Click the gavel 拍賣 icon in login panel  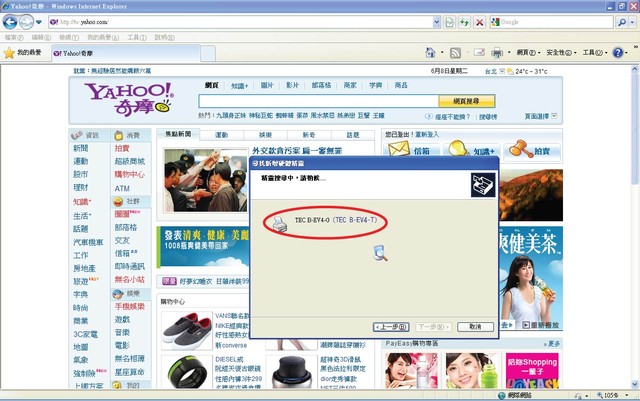520,149
